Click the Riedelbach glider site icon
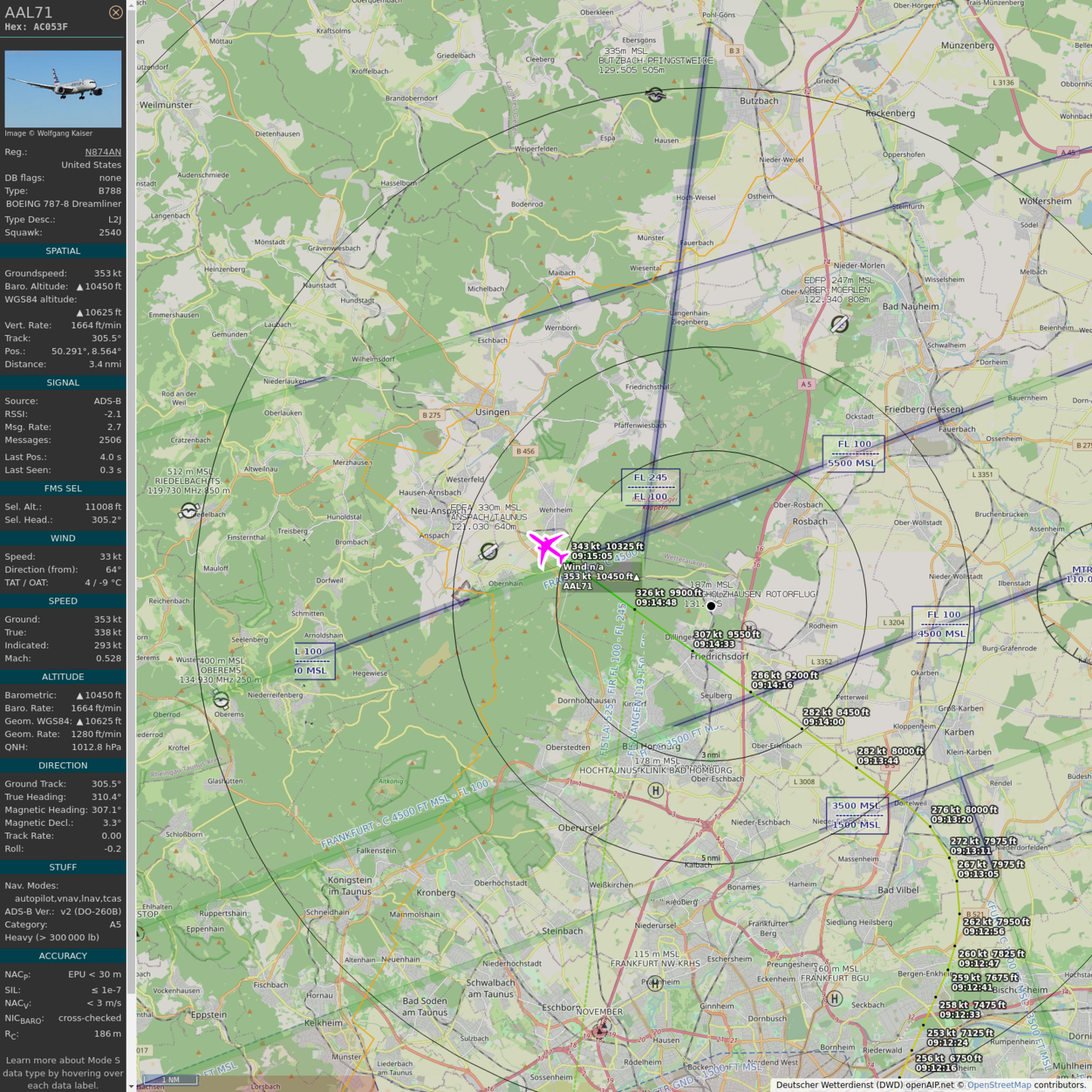The height and width of the screenshot is (1092, 1092). pos(189,511)
